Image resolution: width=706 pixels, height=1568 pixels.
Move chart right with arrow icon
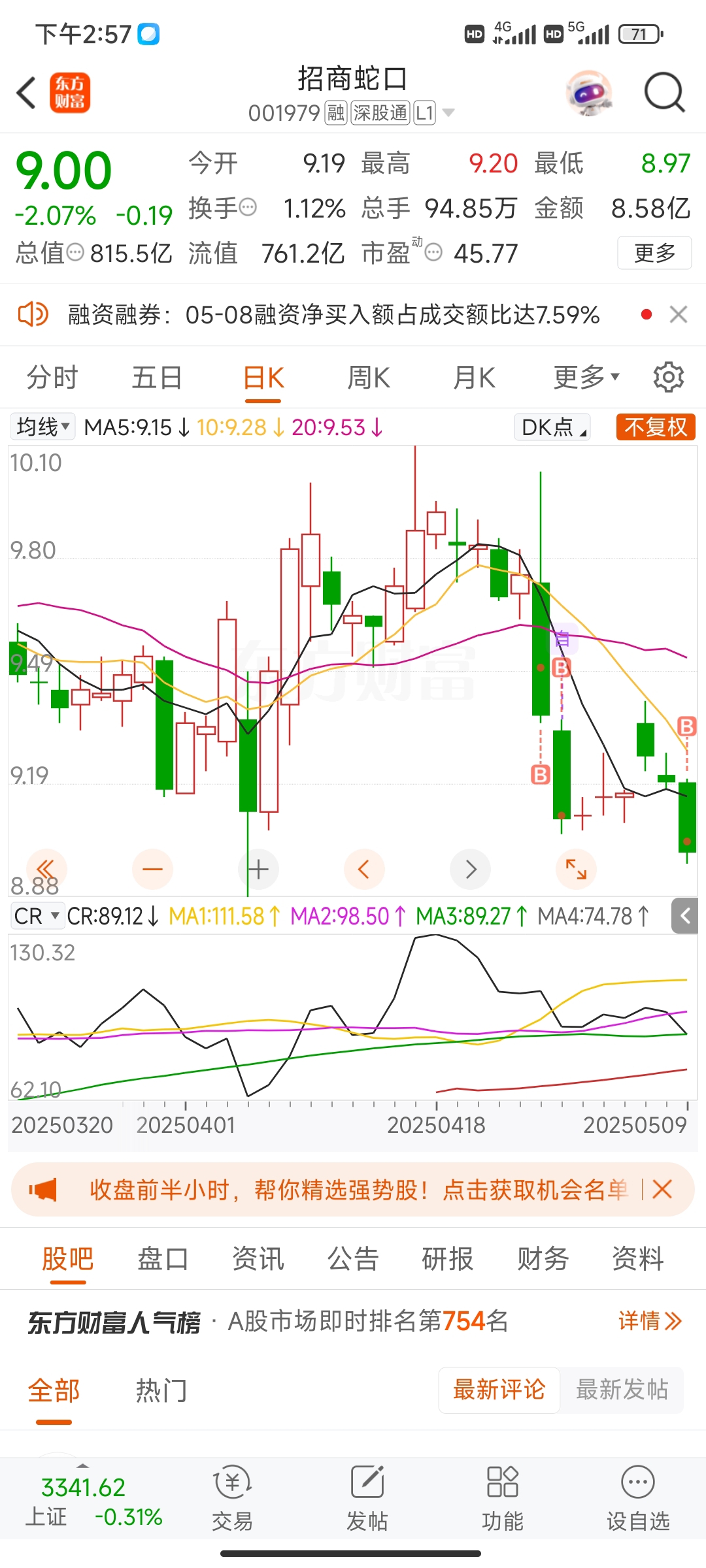click(471, 870)
